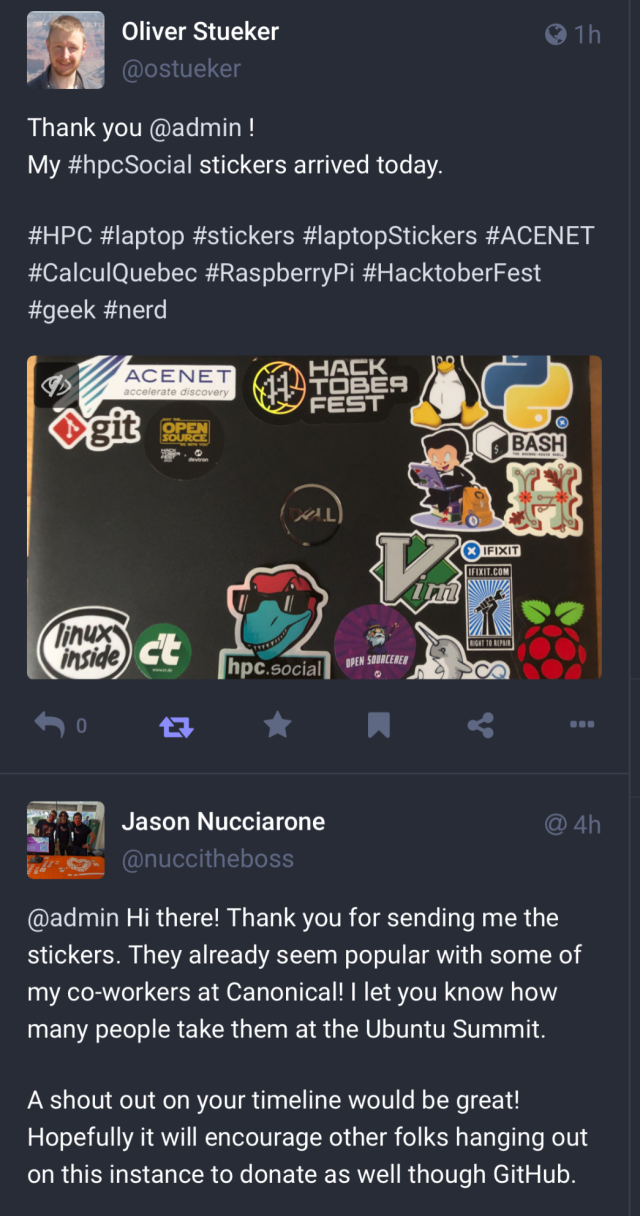Open the @nuccitheboss profile handle
The image size is (640, 1216).
(x=207, y=858)
